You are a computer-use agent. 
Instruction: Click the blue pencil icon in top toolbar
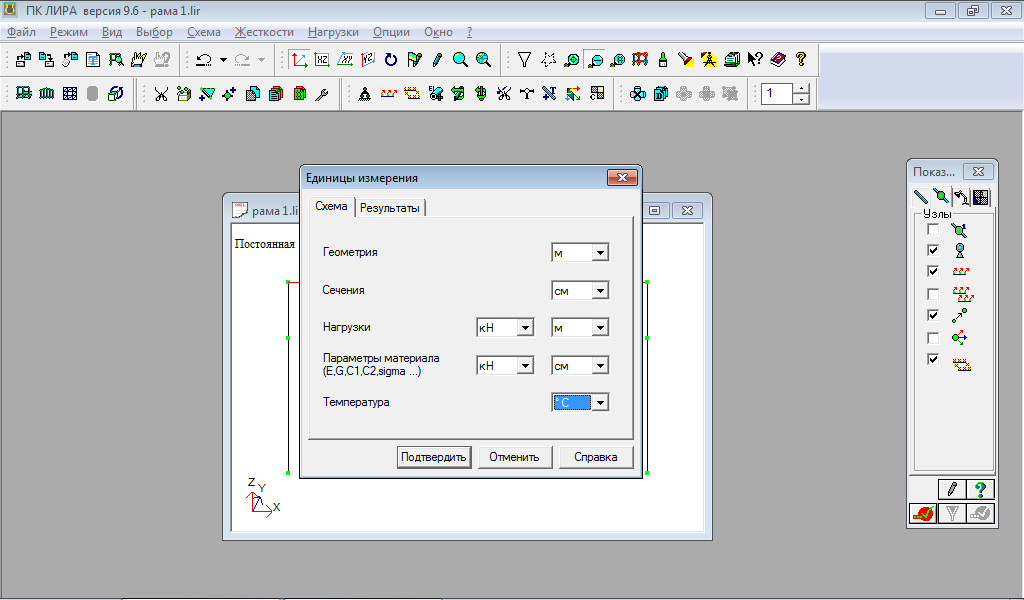(437, 60)
